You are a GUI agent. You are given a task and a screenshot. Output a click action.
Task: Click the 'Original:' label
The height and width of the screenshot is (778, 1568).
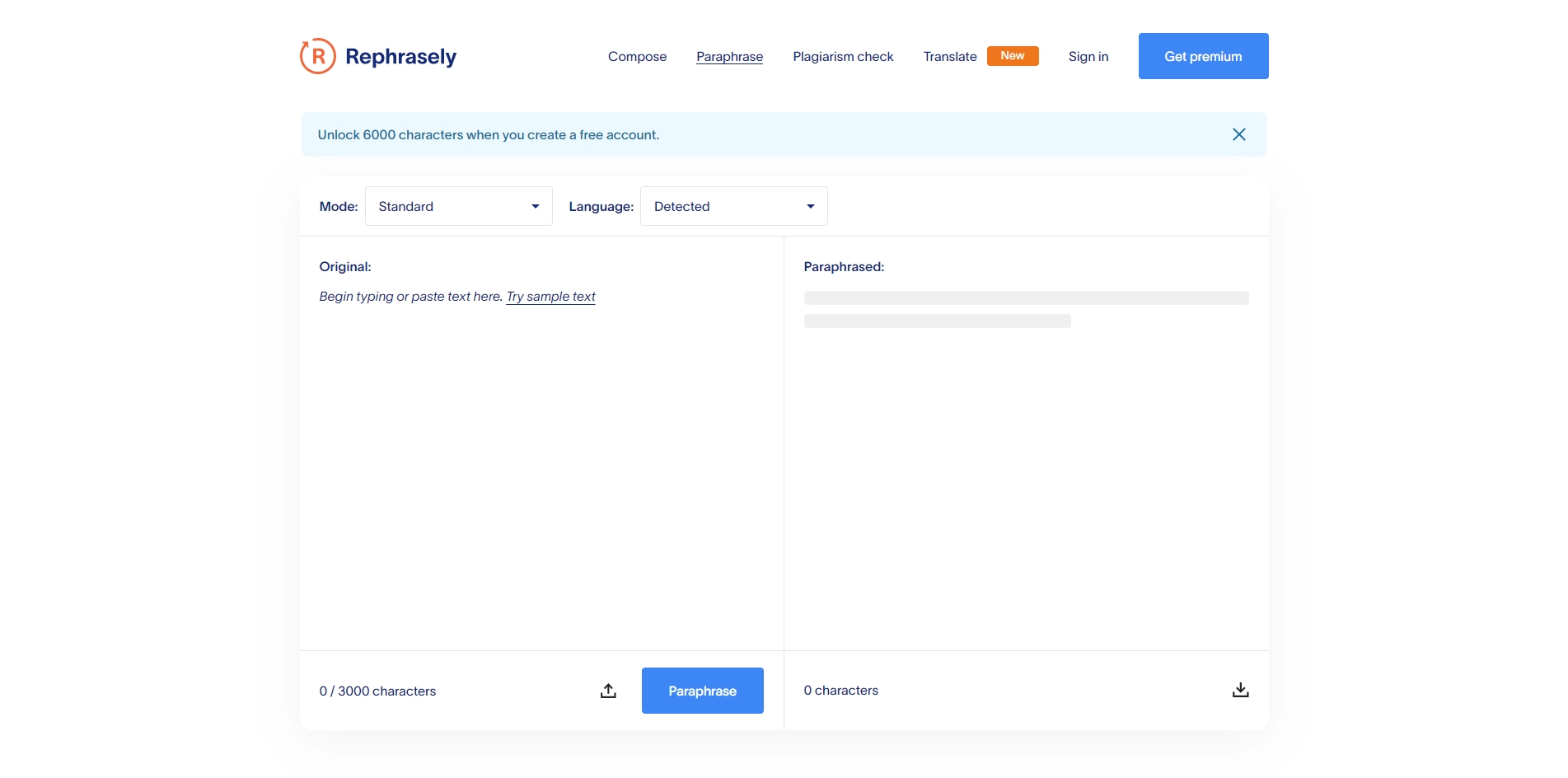pyautogui.click(x=345, y=266)
